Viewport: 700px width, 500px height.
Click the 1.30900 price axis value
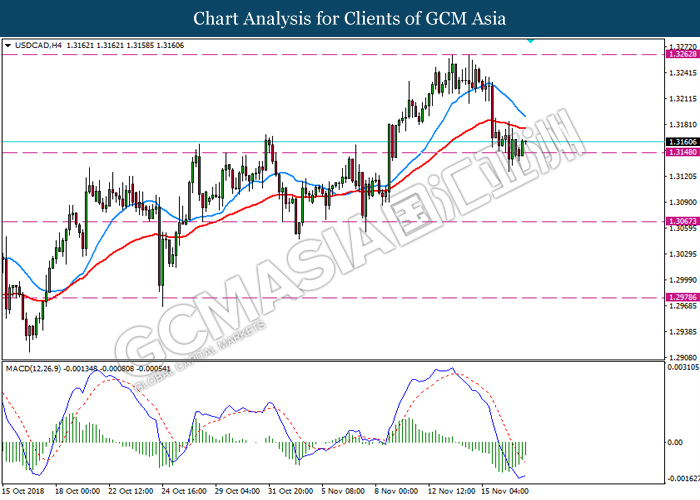click(x=683, y=202)
